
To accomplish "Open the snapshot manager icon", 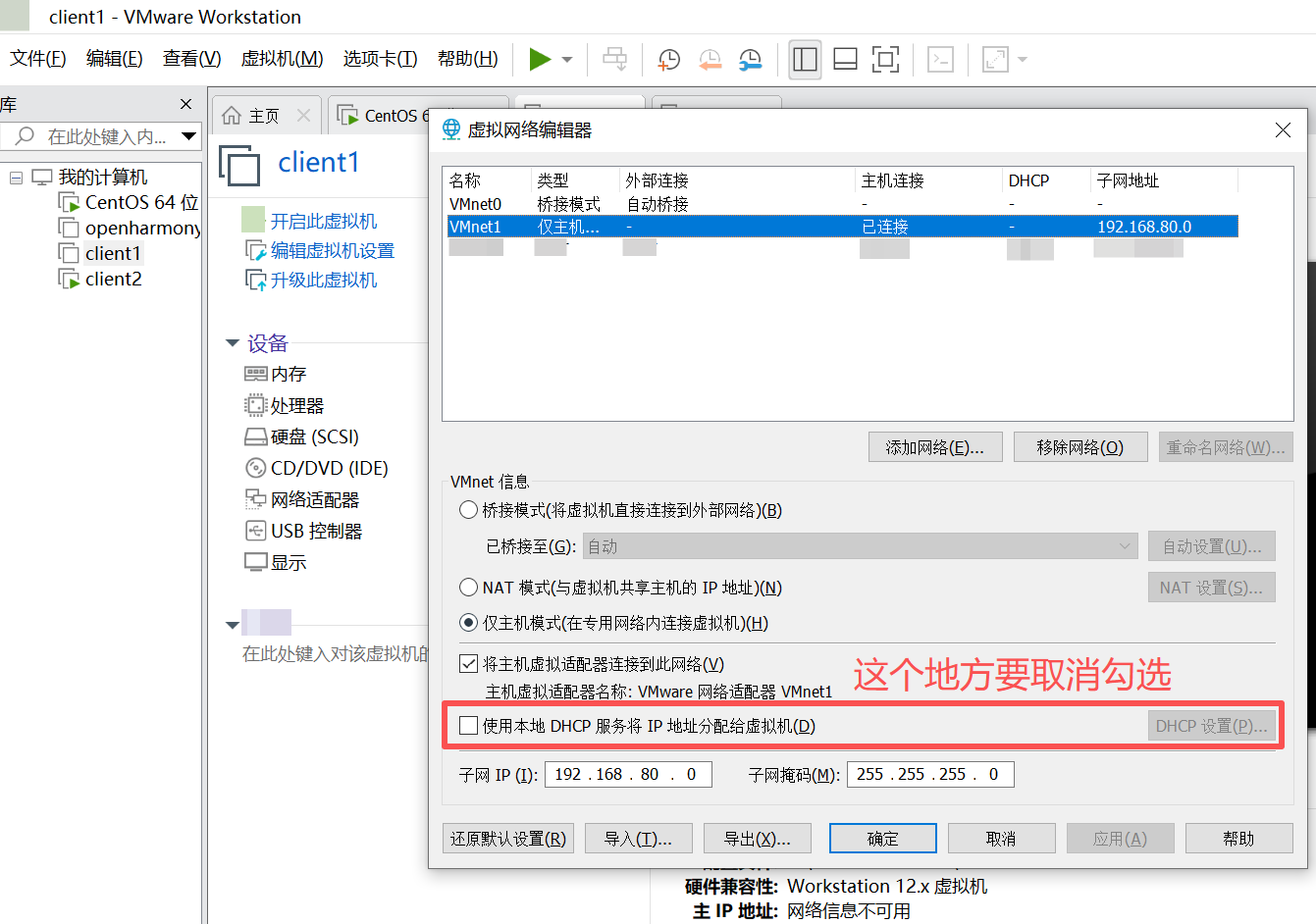I will (751, 60).
